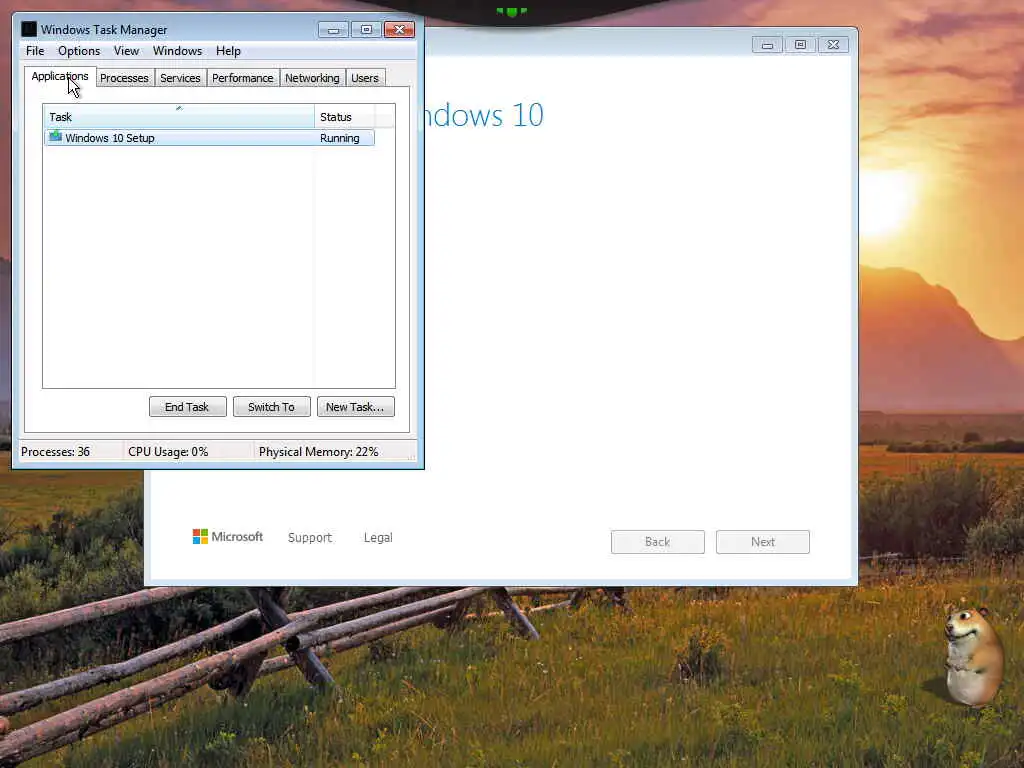
Task: Click Physical Memory: 22% in status bar
Action: (x=318, y=452)
